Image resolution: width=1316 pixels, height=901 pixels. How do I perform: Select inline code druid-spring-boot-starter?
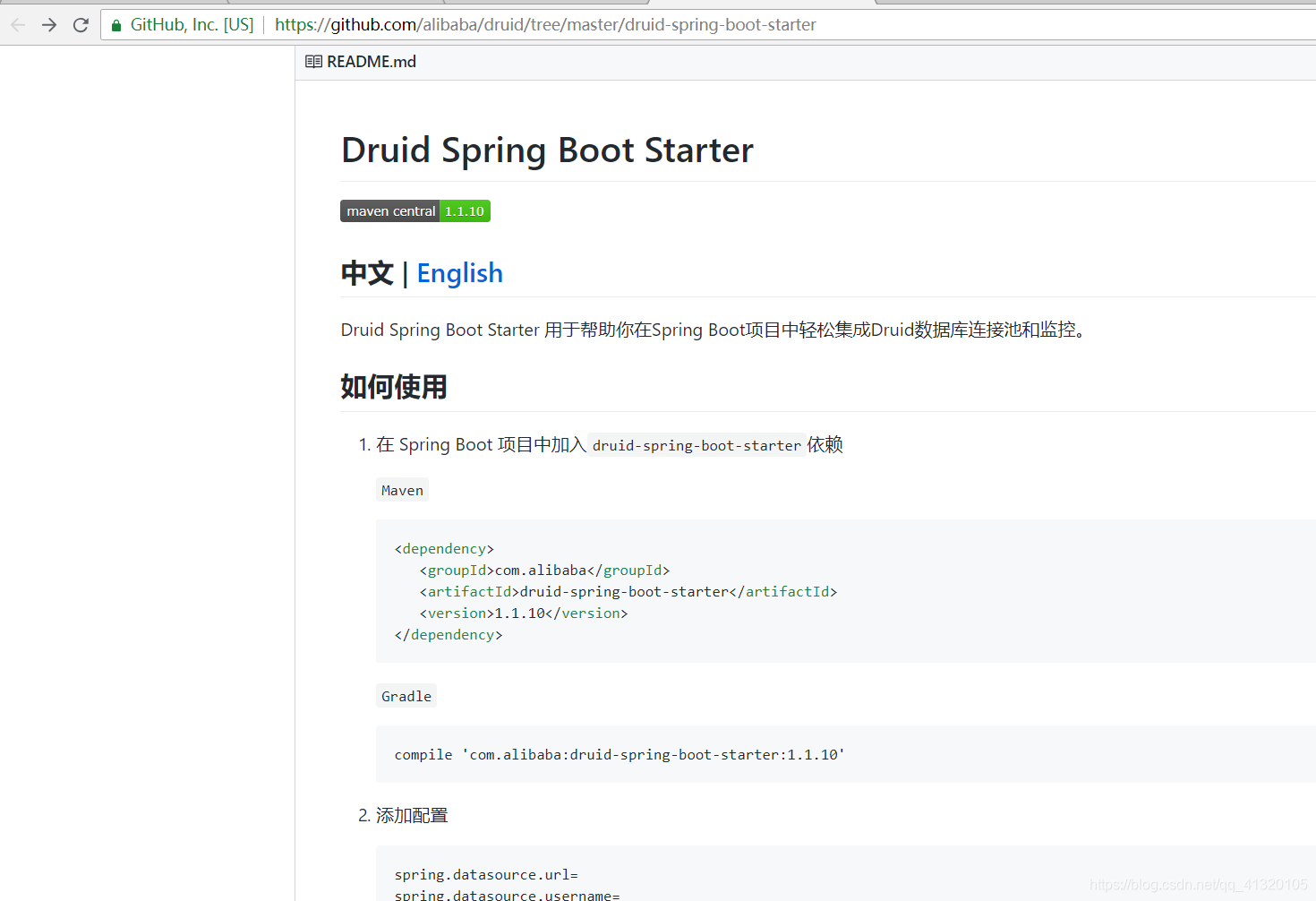[x=696, y=445]
